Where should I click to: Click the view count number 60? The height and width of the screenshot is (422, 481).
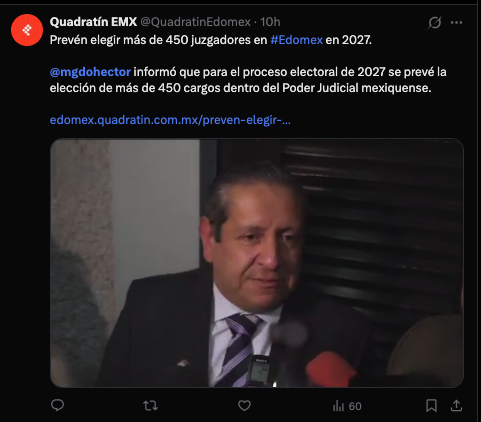[355, 406]
